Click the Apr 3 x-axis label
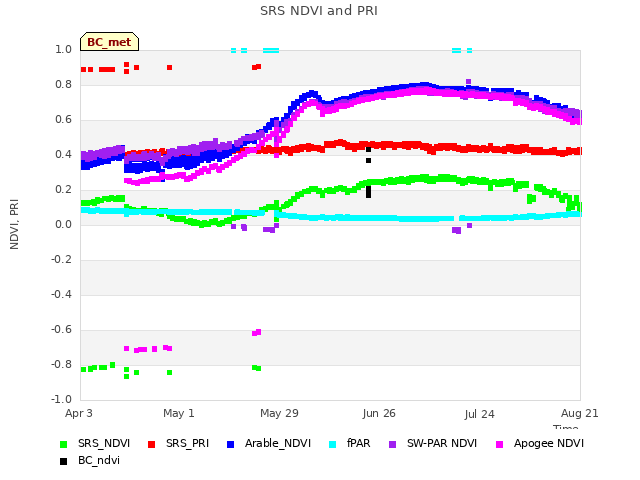This screenshot has width=640, height=480. 79,413
